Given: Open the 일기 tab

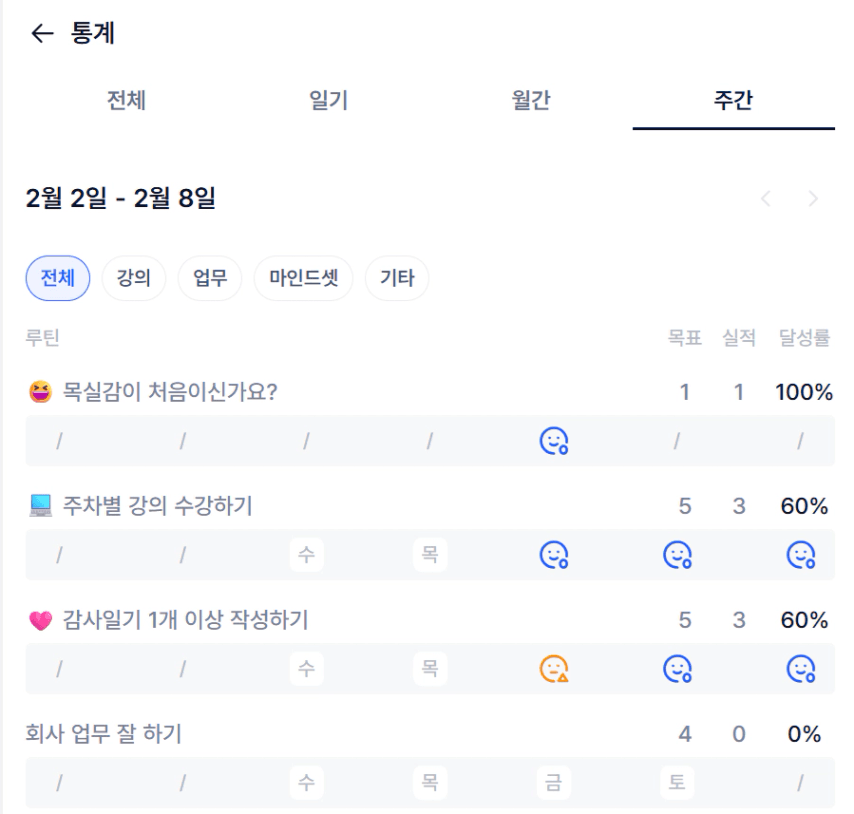Looking at the screenshot, I should 329,100.
